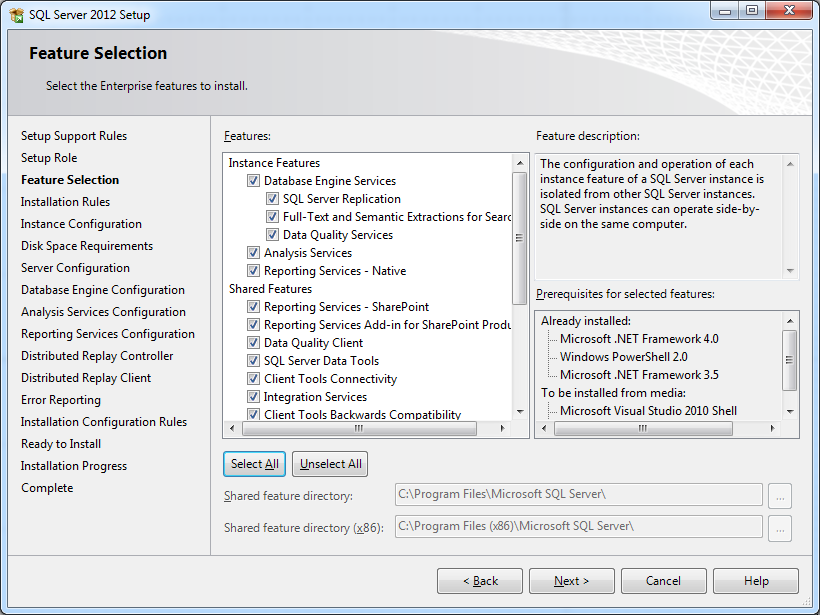Click Ready to Install step

61,443
